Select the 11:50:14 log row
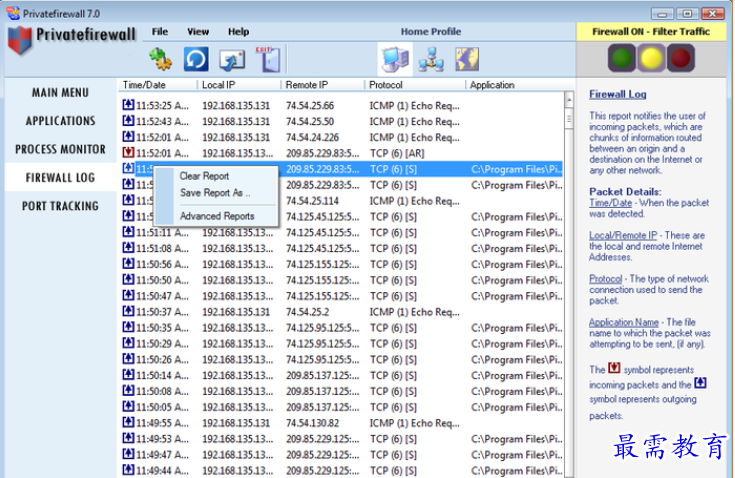The height and width of the screenshot is (478, 735). [x=342, y=375]
